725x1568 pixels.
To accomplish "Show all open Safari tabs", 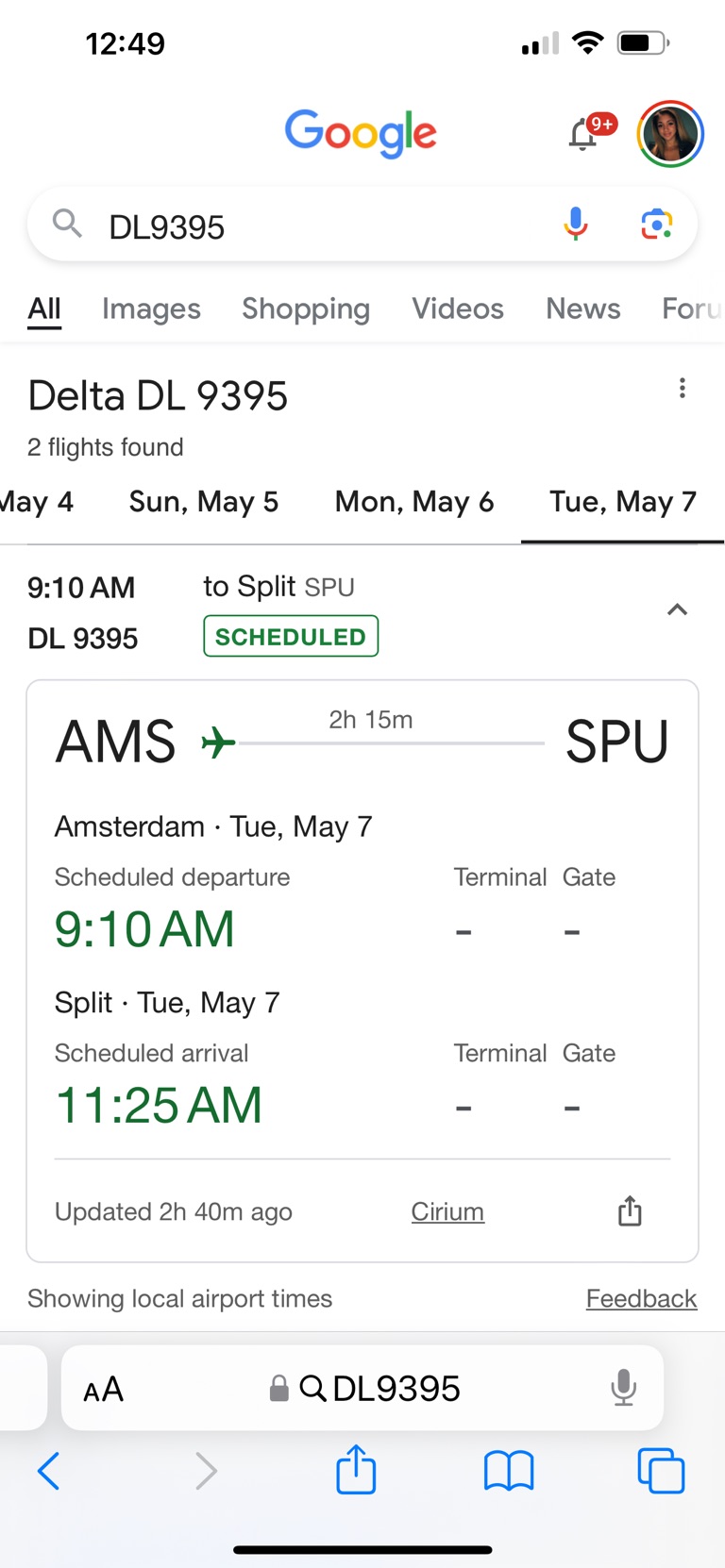I will [x=661, y=1470].
